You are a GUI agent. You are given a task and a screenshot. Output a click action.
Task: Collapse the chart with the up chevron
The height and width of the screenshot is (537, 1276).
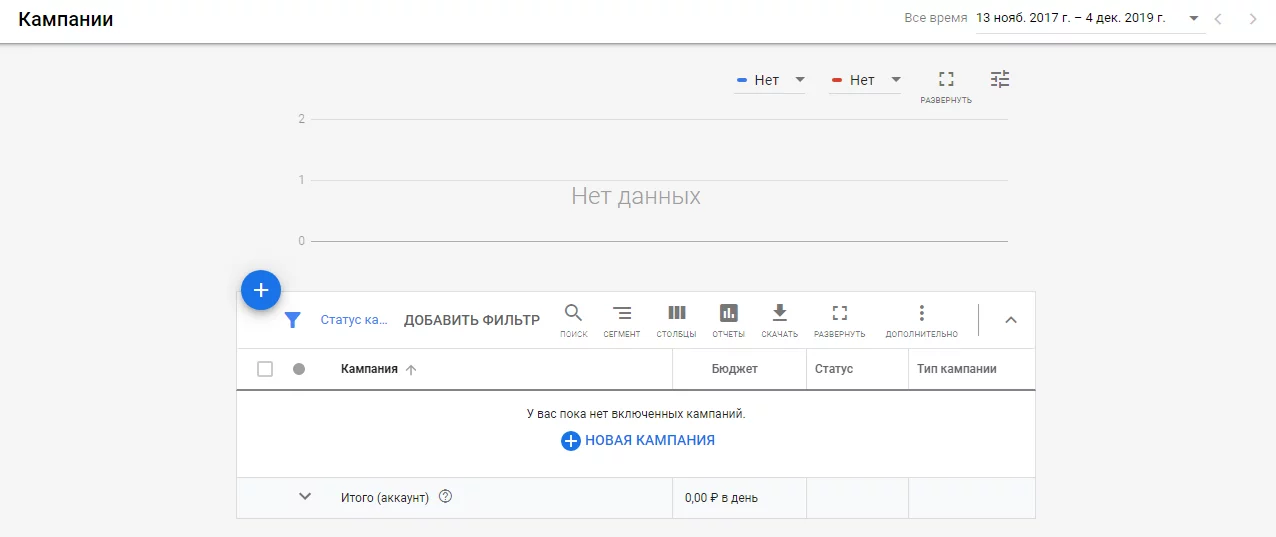coord(1010,320)
